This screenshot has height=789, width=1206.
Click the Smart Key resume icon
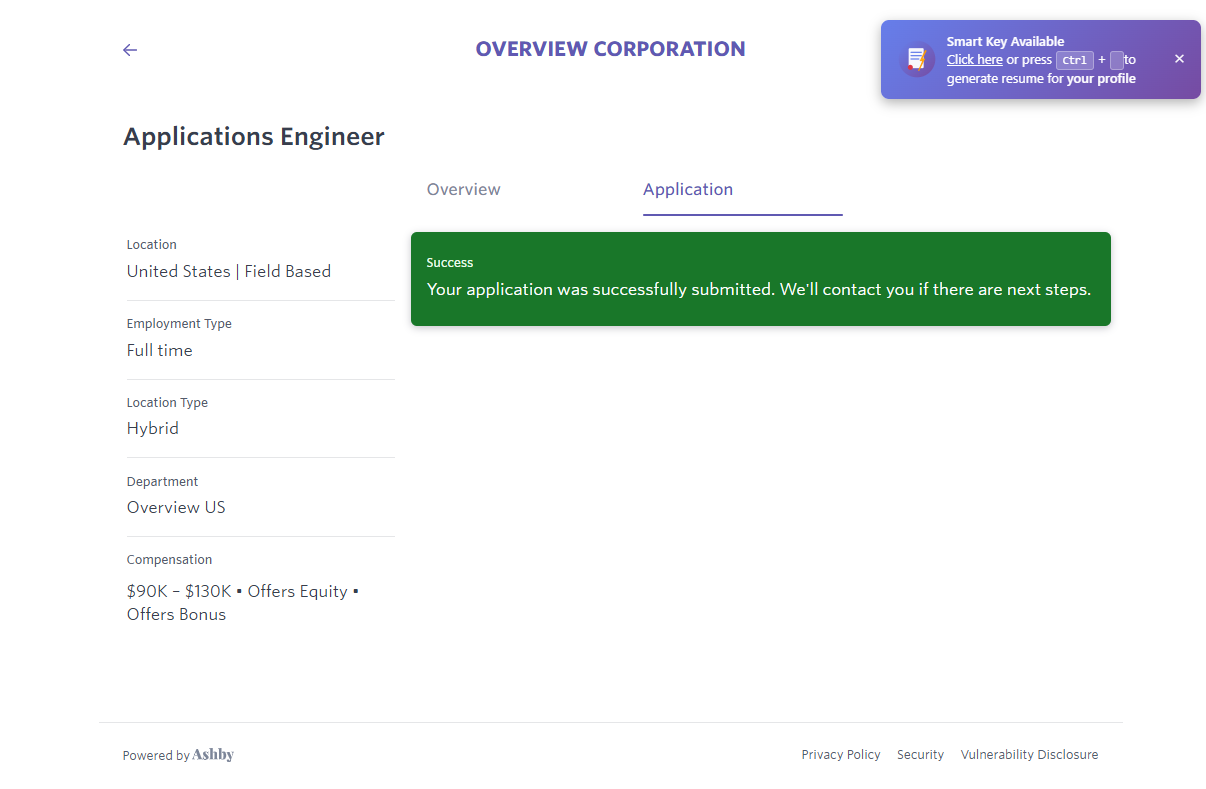pos(916,60)
